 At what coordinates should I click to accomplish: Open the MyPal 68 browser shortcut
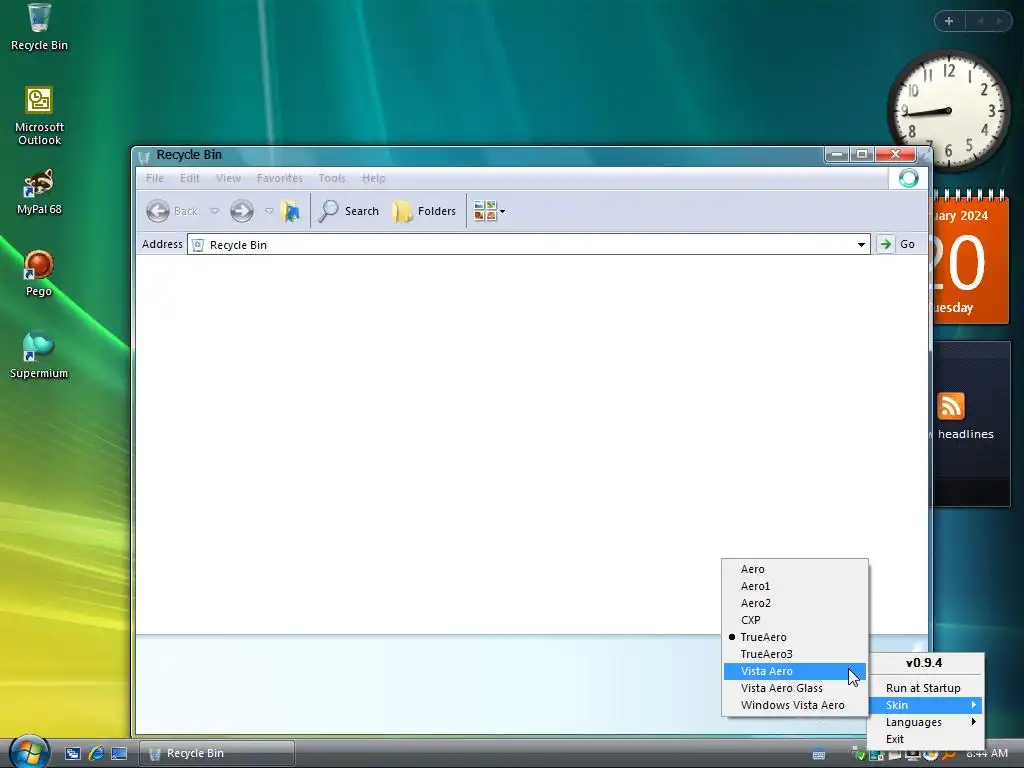39,192
